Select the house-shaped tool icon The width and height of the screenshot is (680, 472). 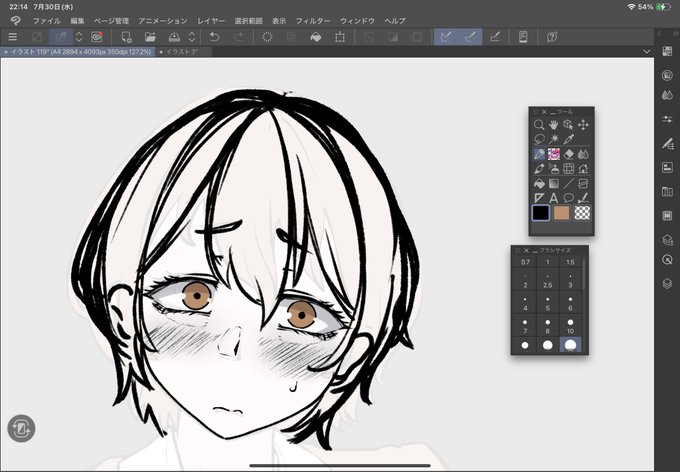(x=583, y=169)
